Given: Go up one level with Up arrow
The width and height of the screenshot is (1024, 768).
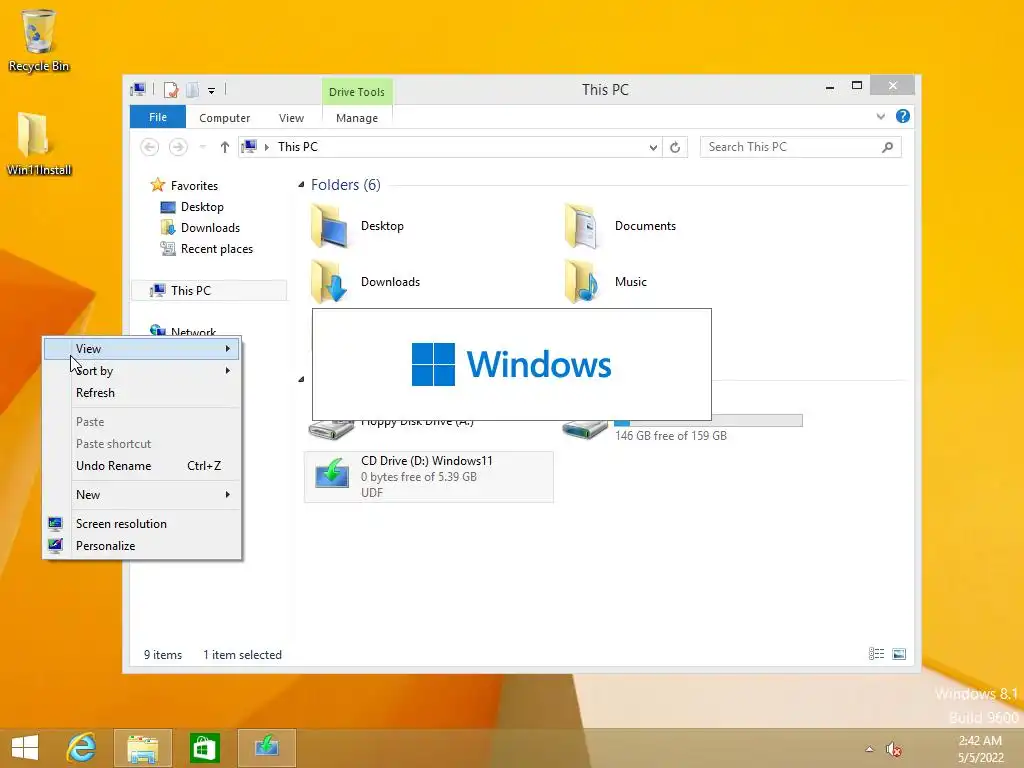Looking at the screenshot, I should click(225, 147).
